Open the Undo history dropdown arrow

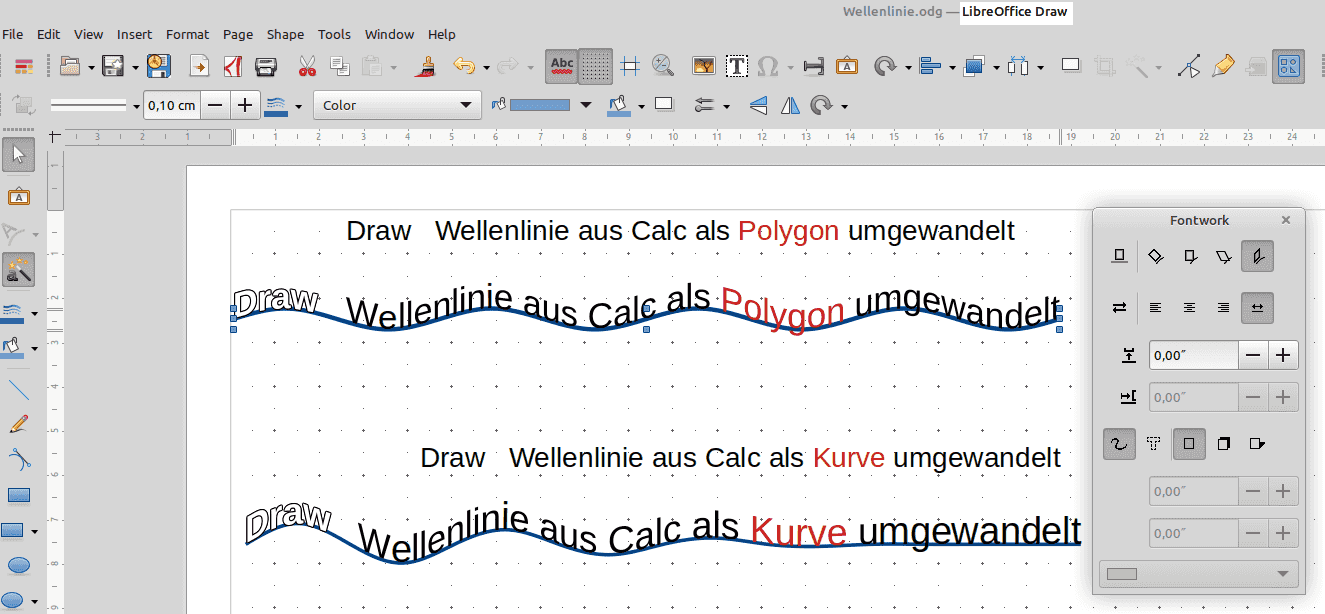click(486, 68)
